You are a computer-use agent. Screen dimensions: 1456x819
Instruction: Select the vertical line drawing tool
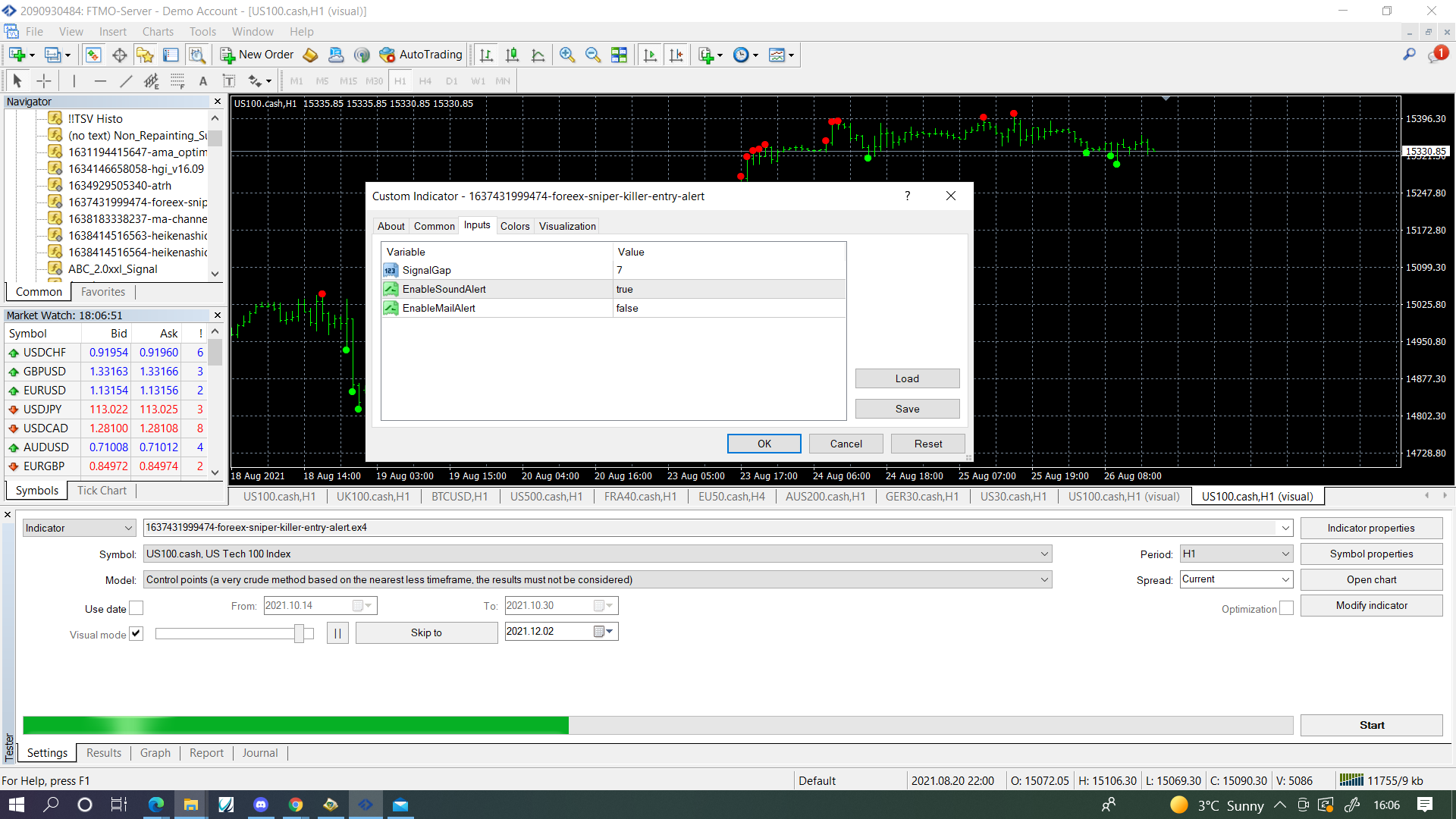click(x=74, y=80)
